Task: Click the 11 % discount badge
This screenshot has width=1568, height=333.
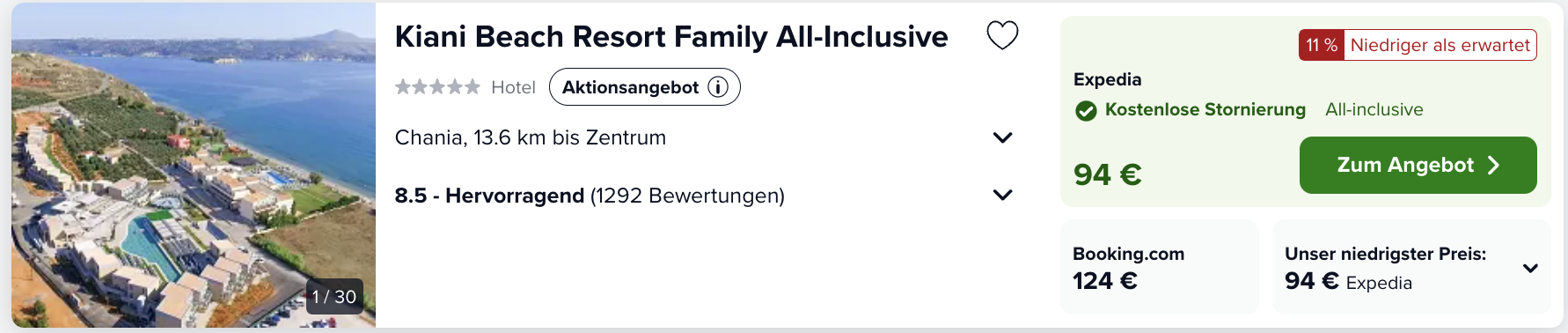Action: (x=1321, y=45)
